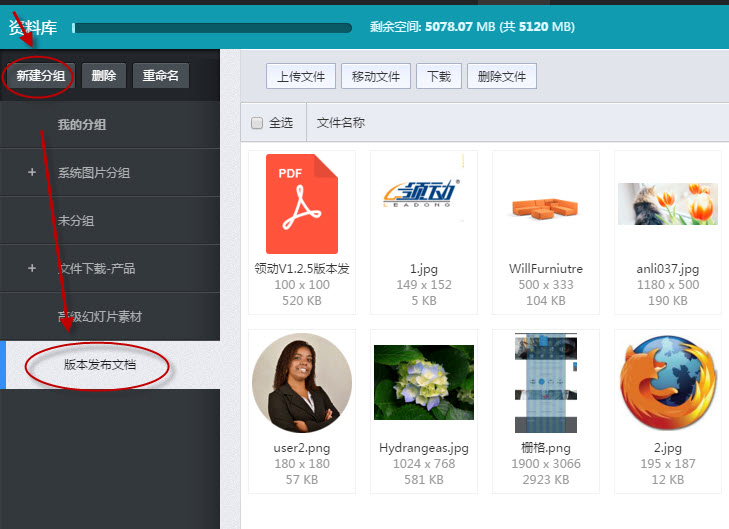The width and height of the screenshot is (729, 529).
Task: Click the 新建分组 button
Action: click(x=41, y=76)
